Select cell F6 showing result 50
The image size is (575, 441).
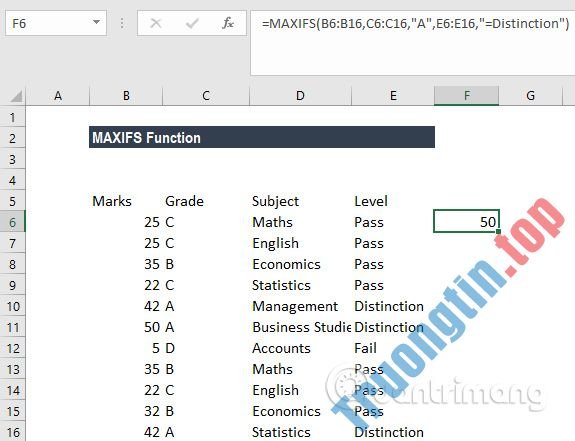[x=466, y=221]
